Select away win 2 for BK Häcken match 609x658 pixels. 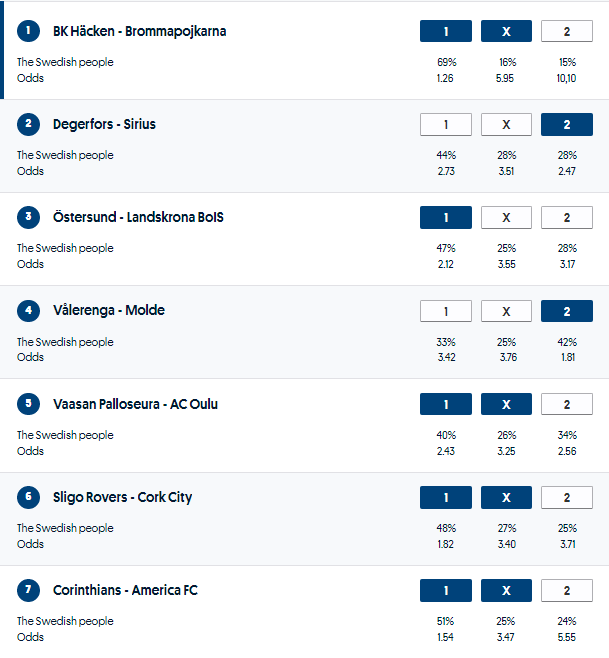[566, 31]
